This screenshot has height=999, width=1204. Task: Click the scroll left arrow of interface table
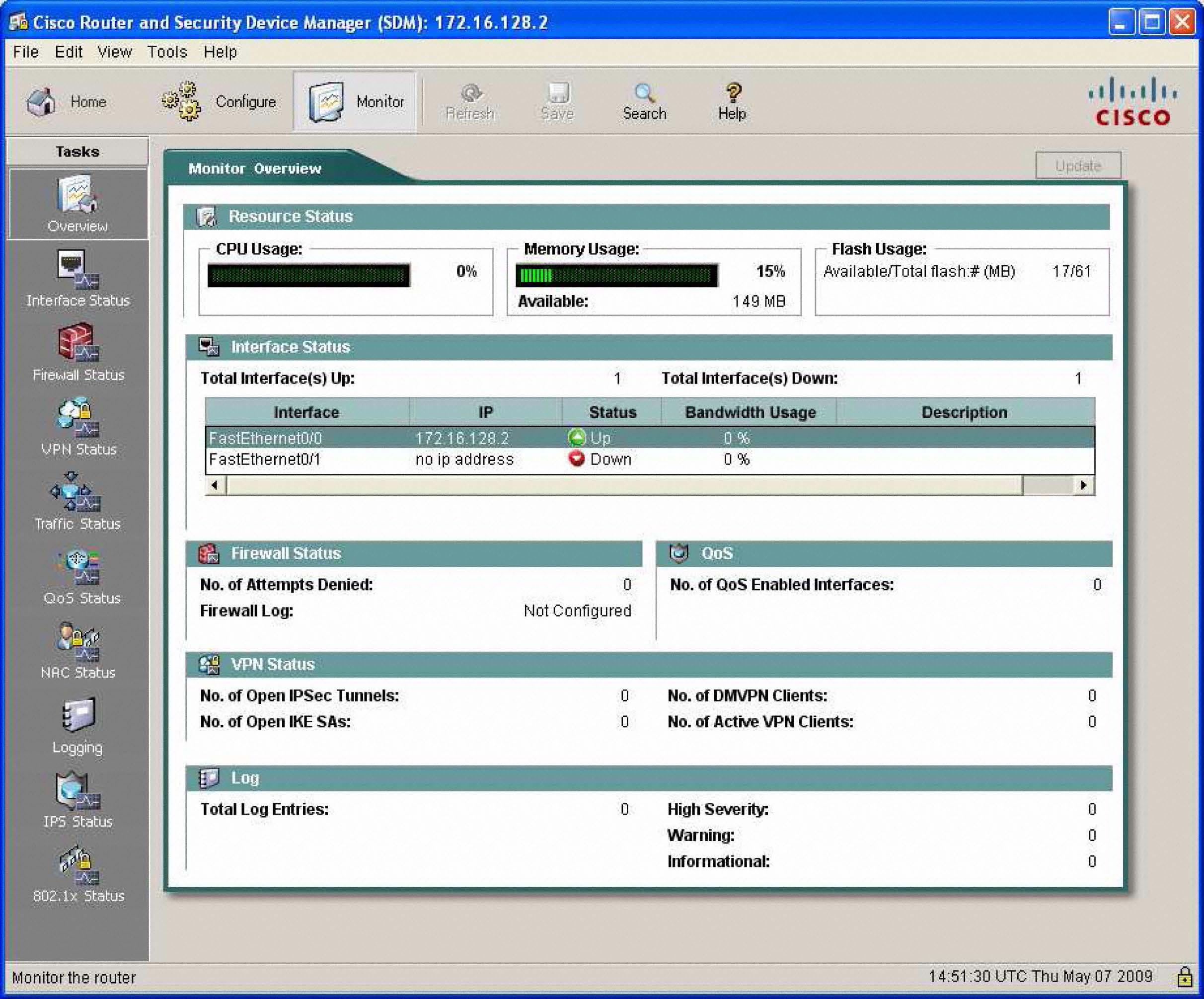(215, 486)
